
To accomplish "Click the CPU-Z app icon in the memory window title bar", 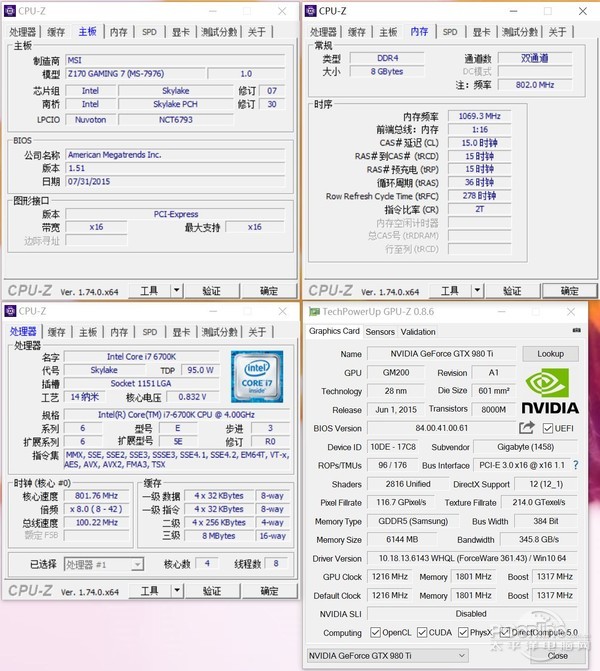I will click(311, 11).
